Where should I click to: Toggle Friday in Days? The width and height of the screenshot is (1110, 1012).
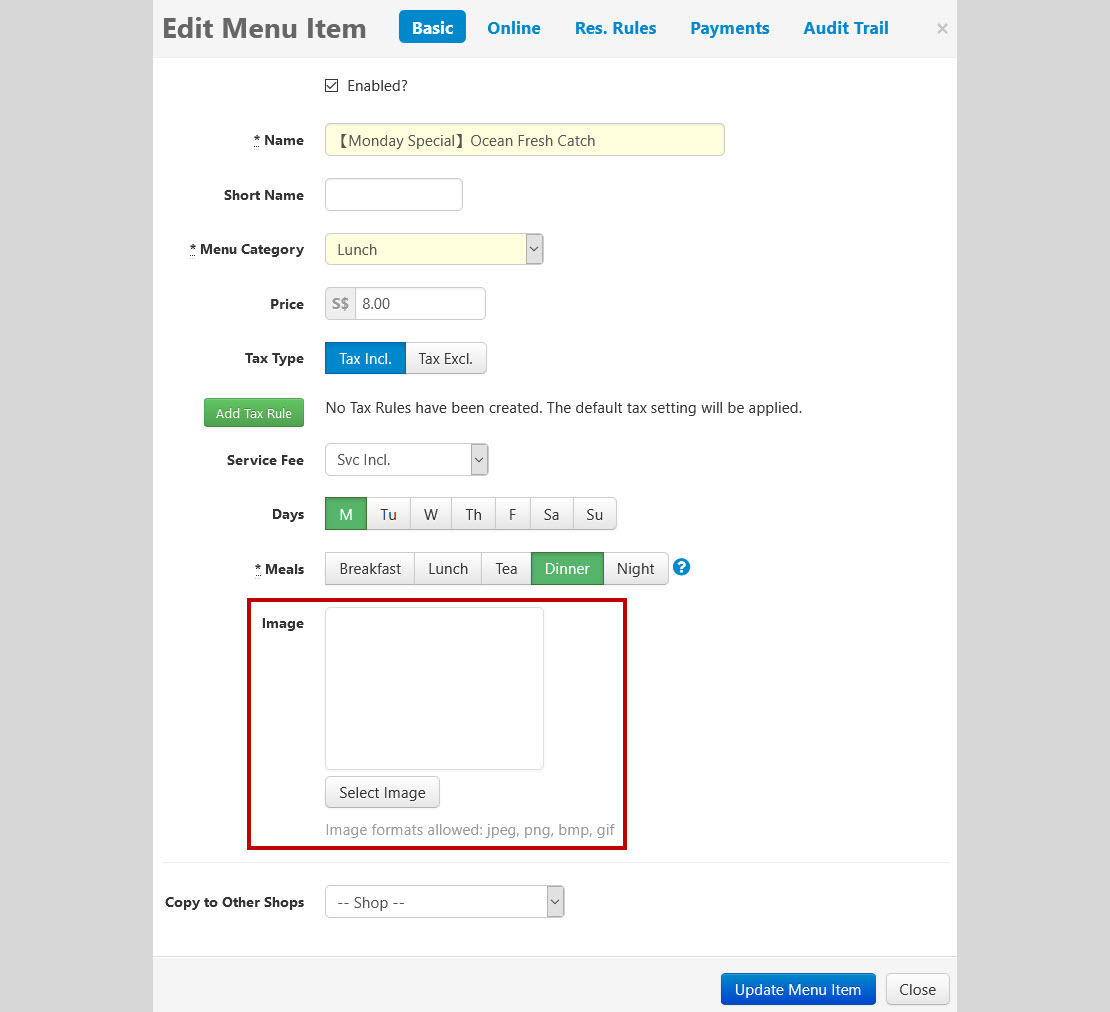click(x=513, y=514)
